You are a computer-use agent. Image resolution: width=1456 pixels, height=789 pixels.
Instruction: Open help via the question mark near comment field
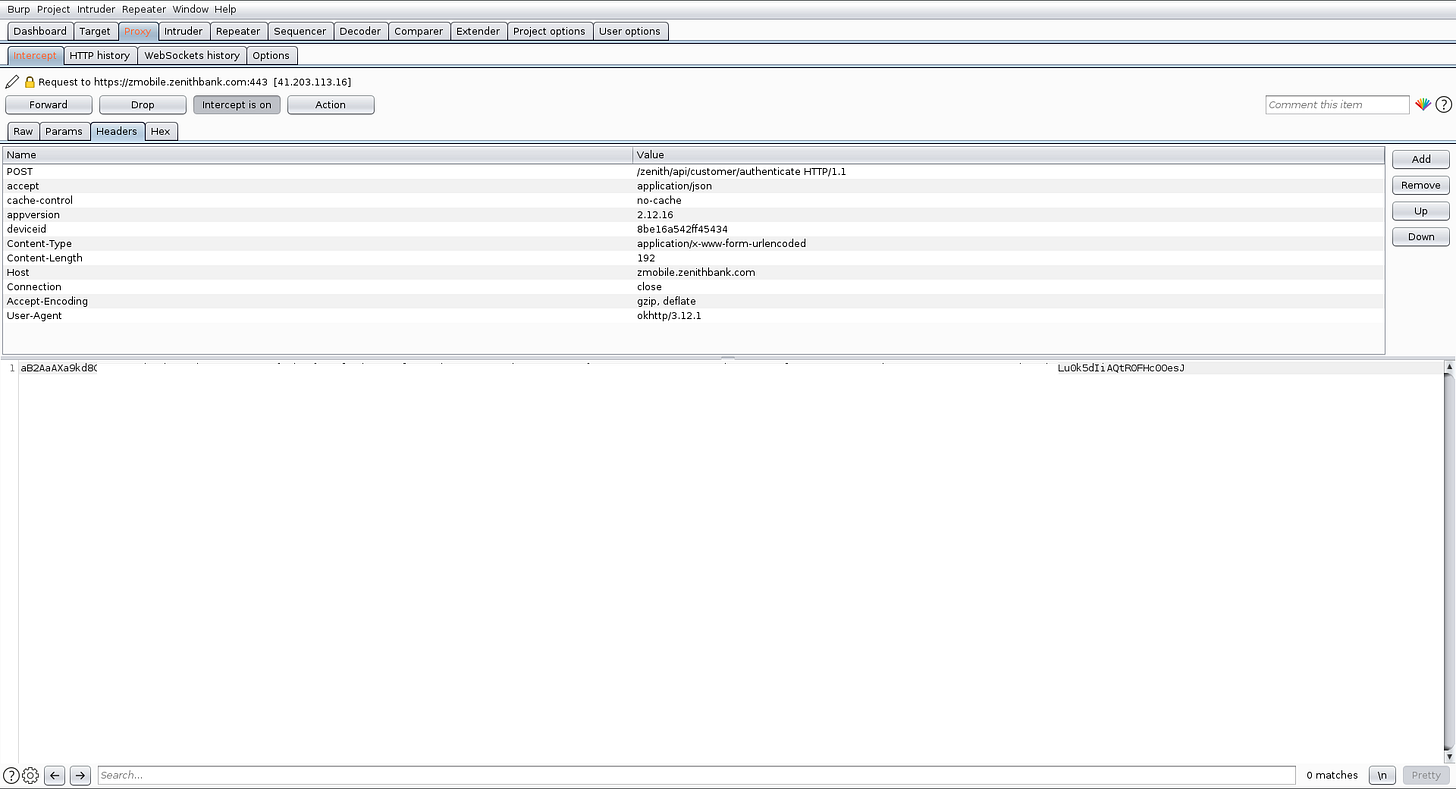click(x=1444, y=105)
